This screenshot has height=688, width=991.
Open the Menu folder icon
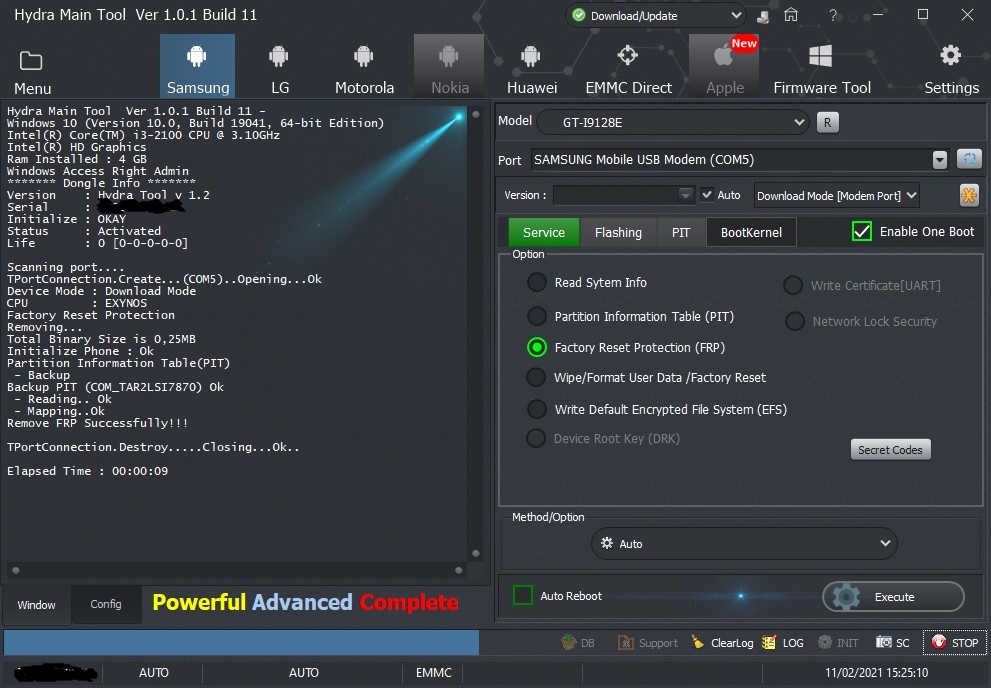(31, 61)
